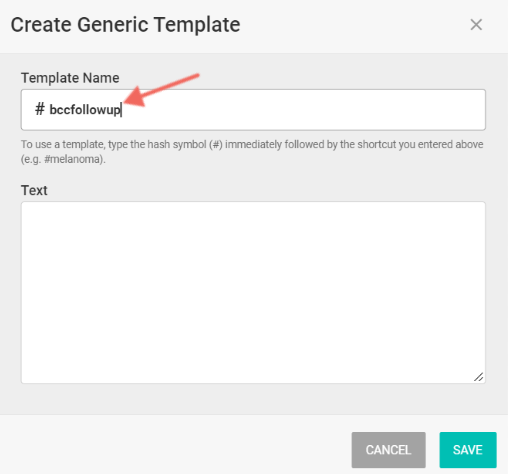Select the Template Name label

click(70, 78)
